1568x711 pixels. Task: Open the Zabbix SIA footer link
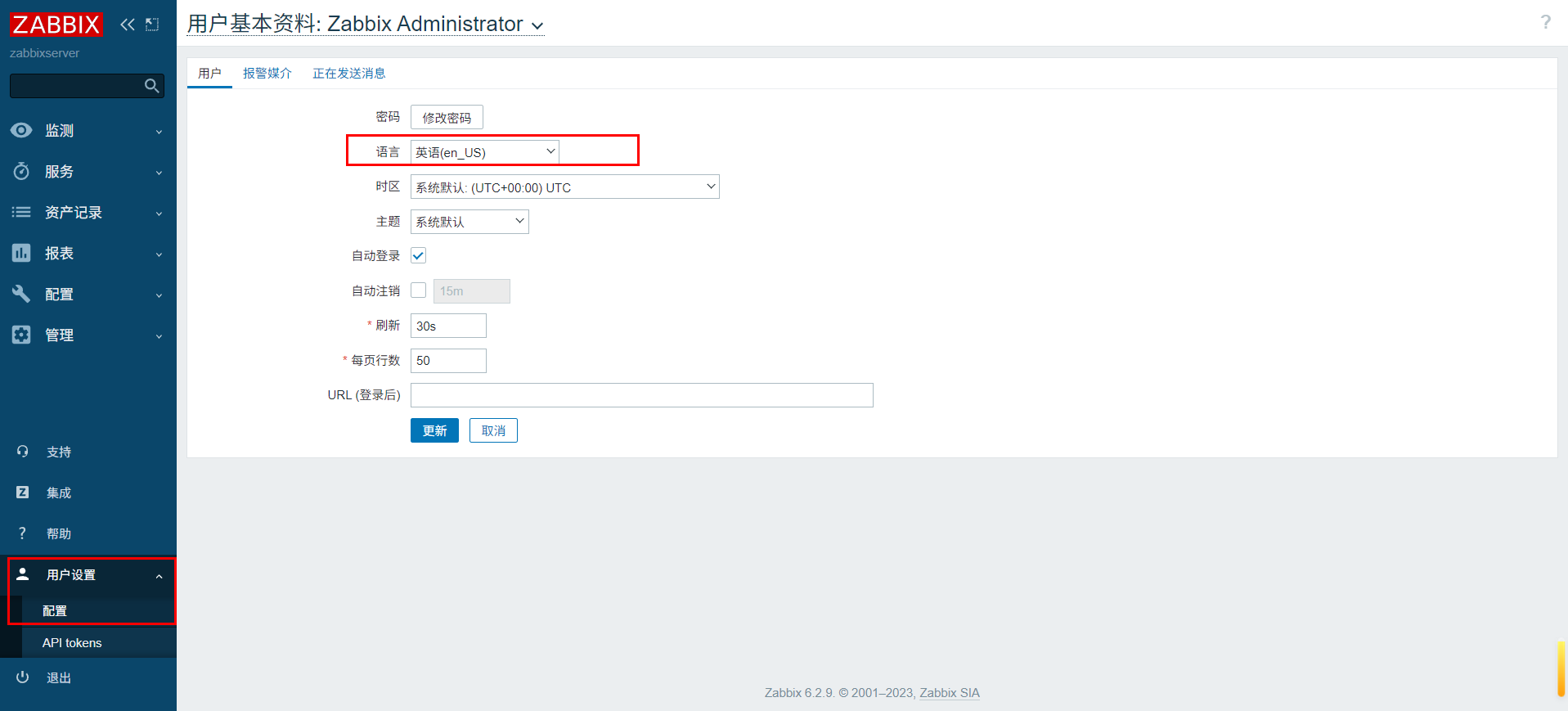point(949,692)
